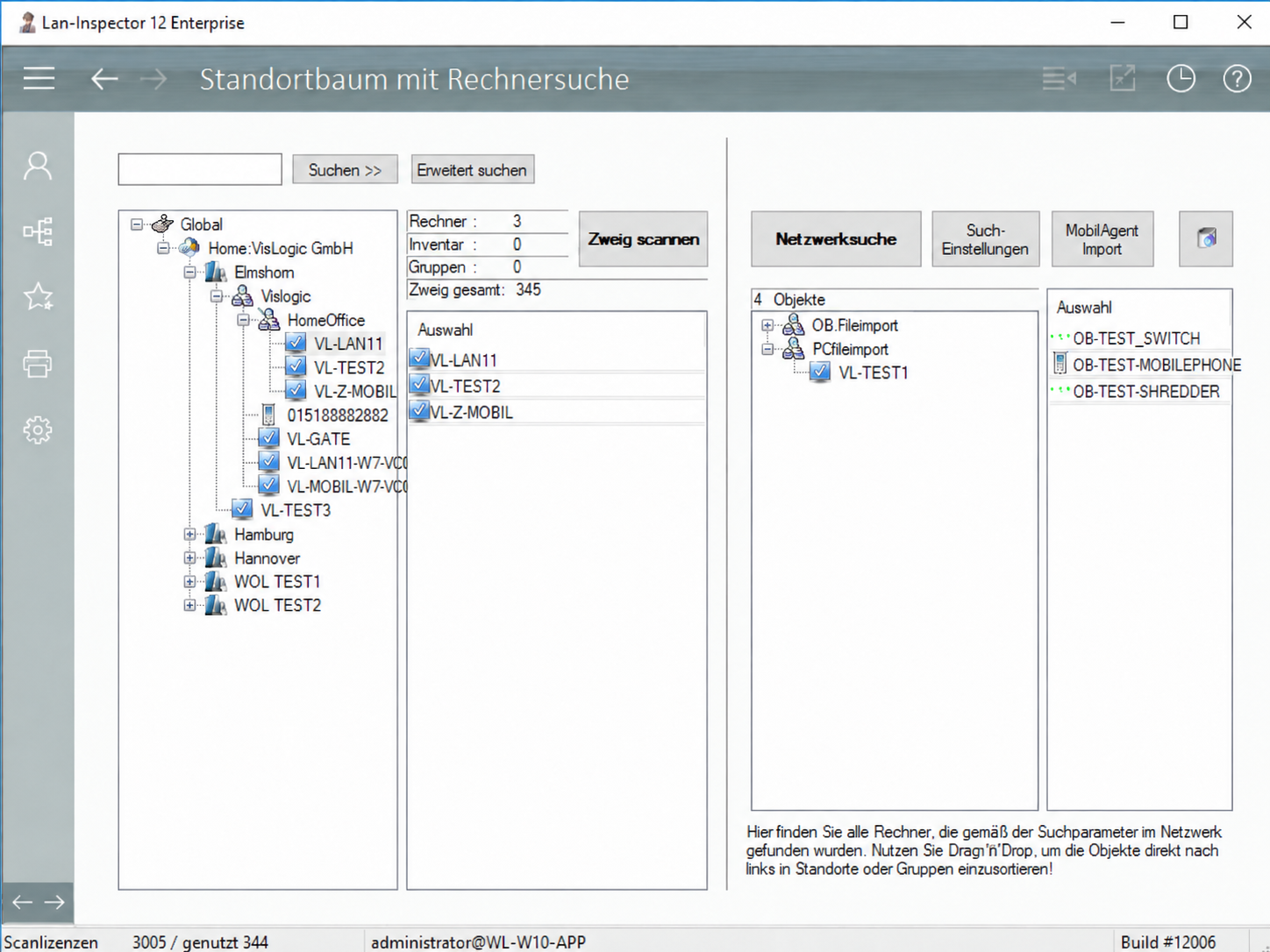Select VL-TEST2 in left Auswahl list

click(465, 386)
